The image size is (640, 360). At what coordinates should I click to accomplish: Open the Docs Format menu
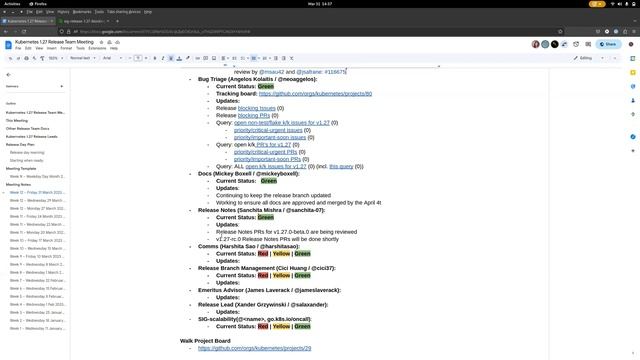click(66, 48)
